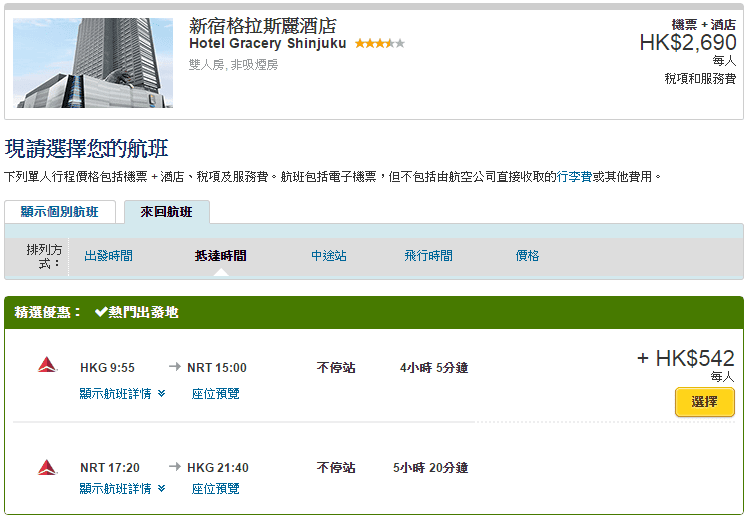
Task: Click the Delta logo on the return flight
Action: tap(47, 467)
